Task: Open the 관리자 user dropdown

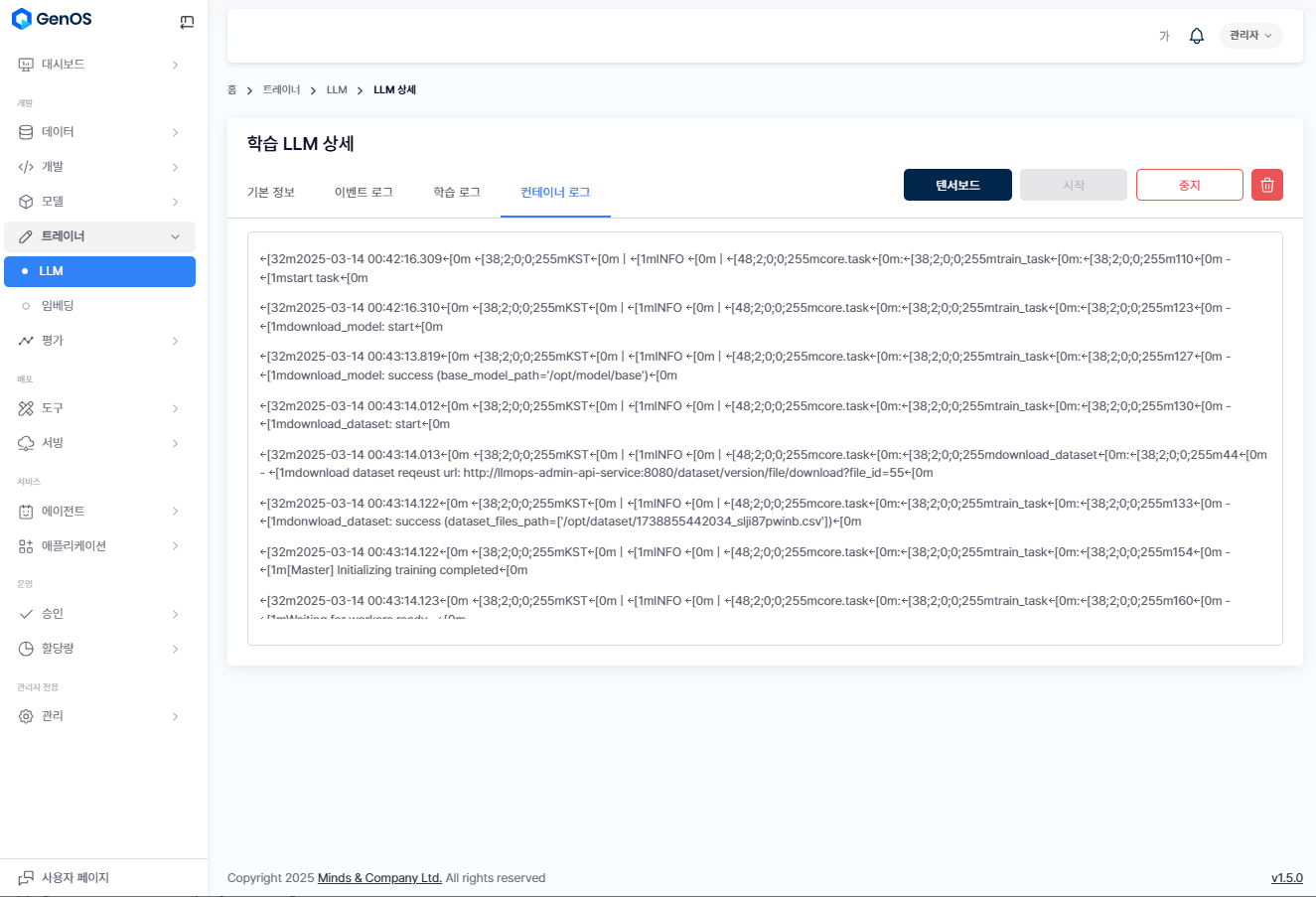Action: pos(1250,36)
